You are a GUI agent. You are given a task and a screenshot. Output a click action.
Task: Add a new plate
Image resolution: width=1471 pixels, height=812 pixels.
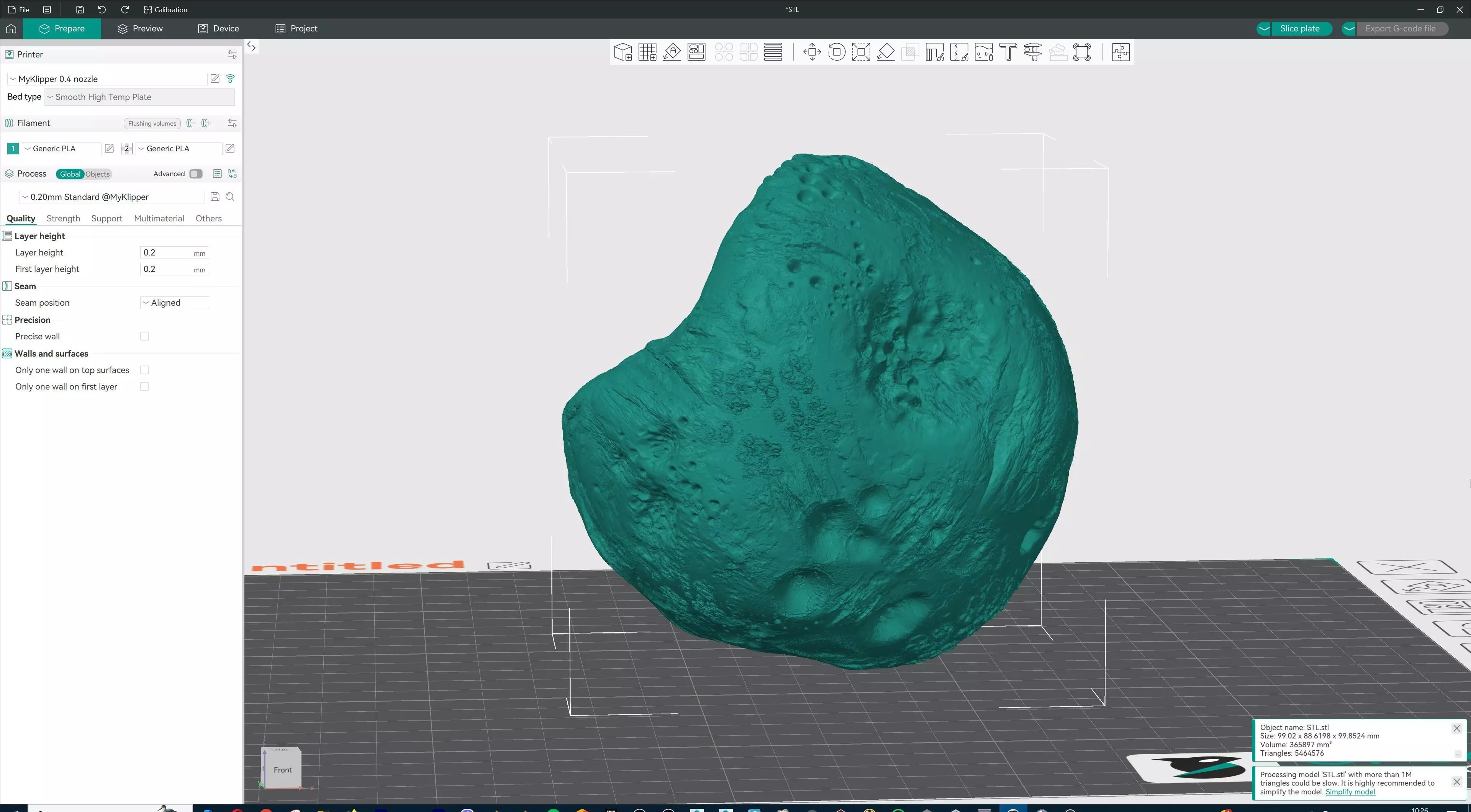click(x=647, y=52)
